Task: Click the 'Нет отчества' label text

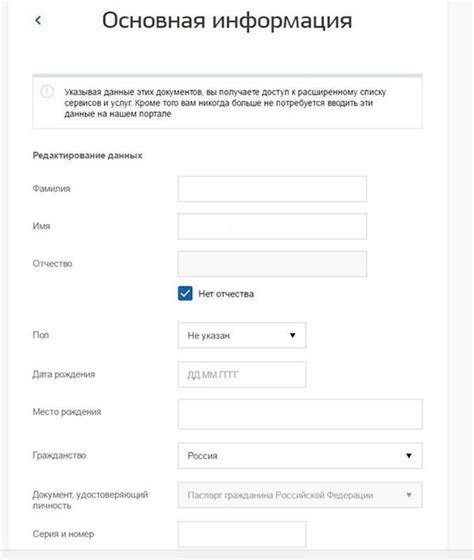Action: [226, 294]
